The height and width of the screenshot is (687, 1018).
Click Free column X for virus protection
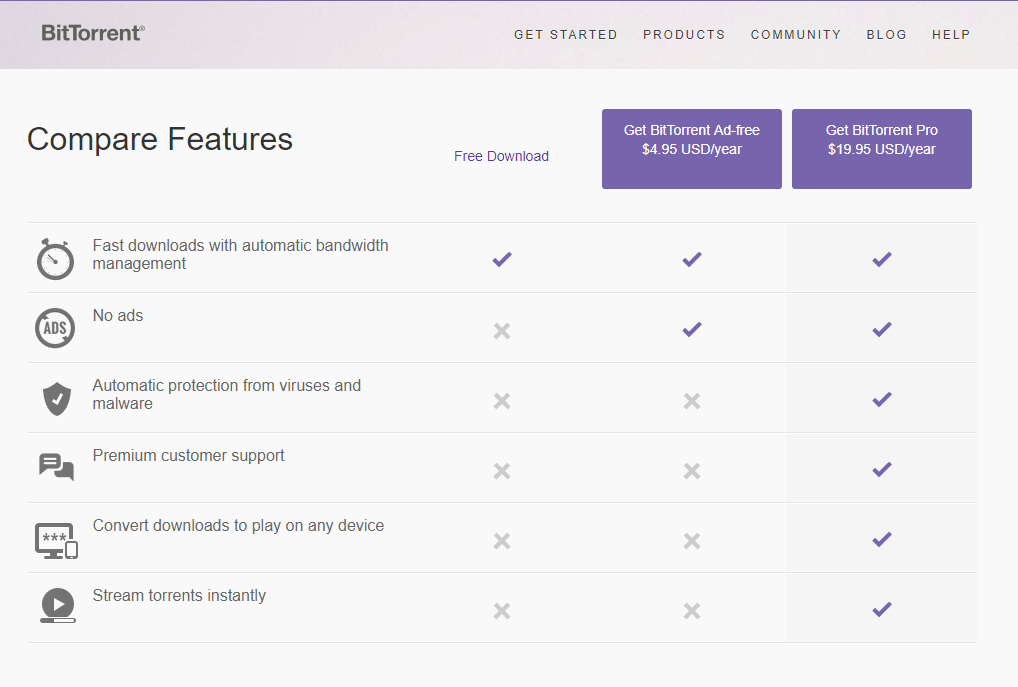[x=502, y=401]
